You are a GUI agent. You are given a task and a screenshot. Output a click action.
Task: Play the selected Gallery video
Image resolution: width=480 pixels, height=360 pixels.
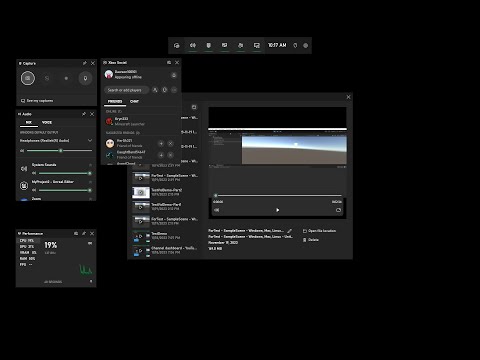coord(277,210)
